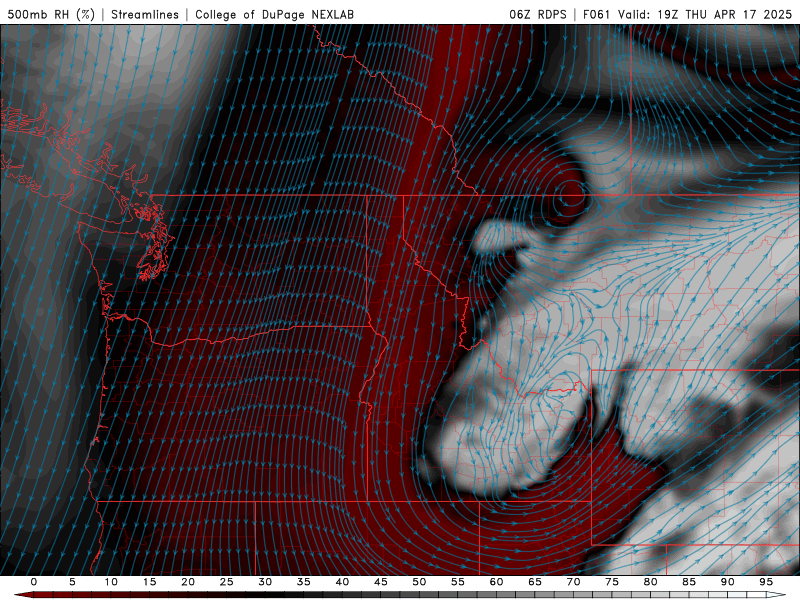Click the colorbar label "80"
Image resolution: width=800 pixels, height=600 pixels.
[651, 582]
